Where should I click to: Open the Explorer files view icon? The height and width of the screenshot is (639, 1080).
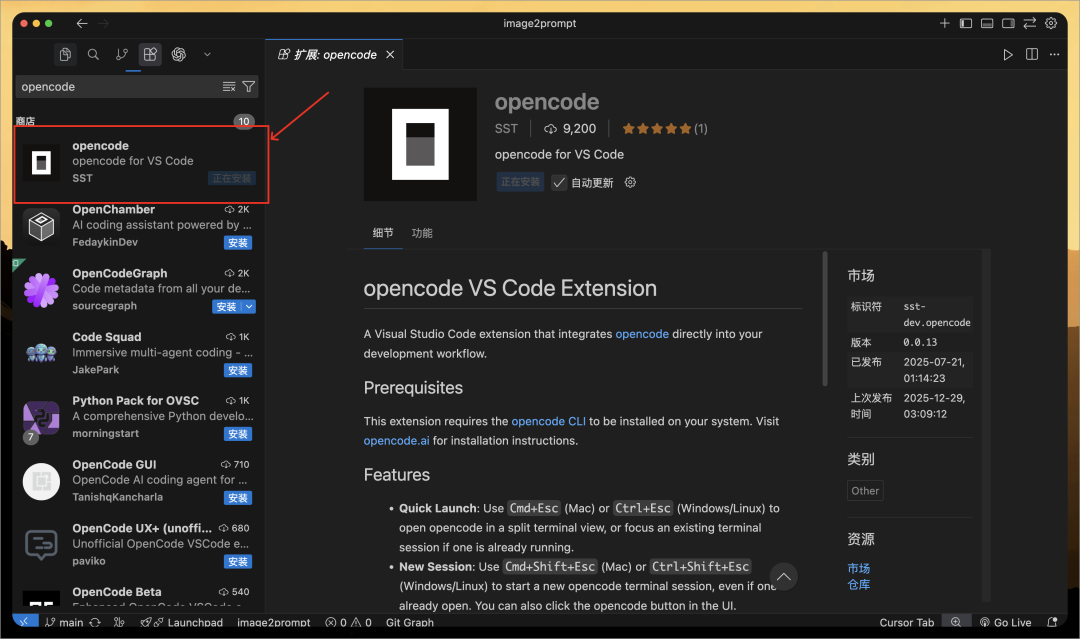pos(65,54)
